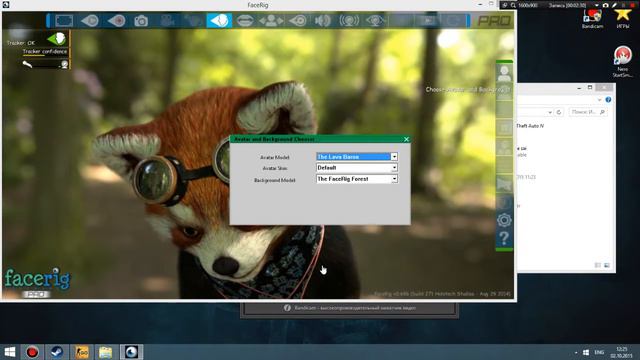Click the green tracker face icon
The image size is (640, 360).
point(57,39)
